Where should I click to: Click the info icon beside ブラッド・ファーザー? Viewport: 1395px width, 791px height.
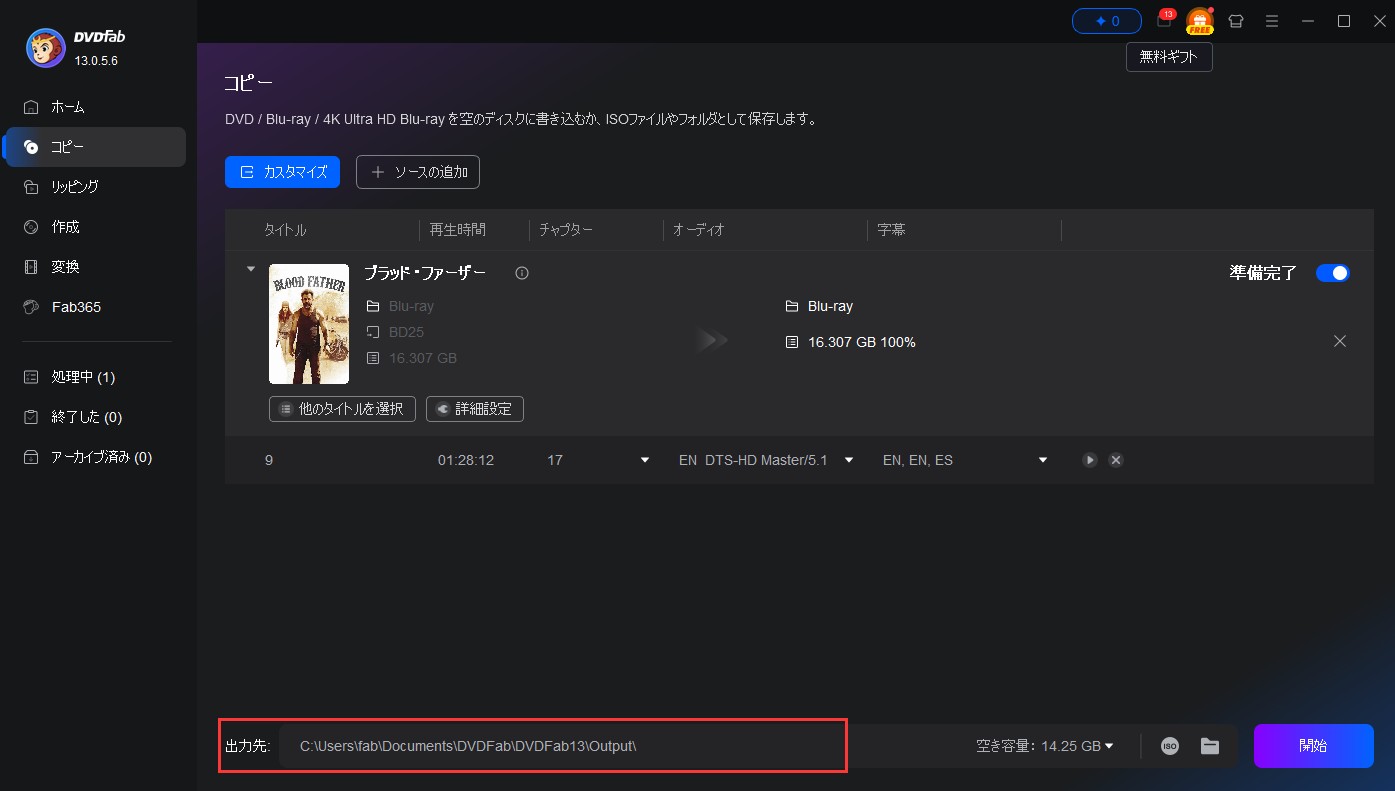pos(522,273)
